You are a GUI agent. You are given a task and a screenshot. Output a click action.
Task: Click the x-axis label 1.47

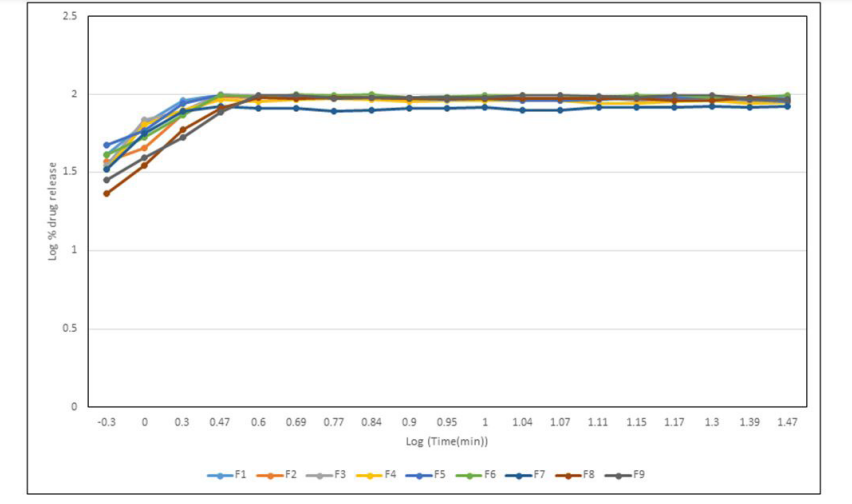coord(787,423)
